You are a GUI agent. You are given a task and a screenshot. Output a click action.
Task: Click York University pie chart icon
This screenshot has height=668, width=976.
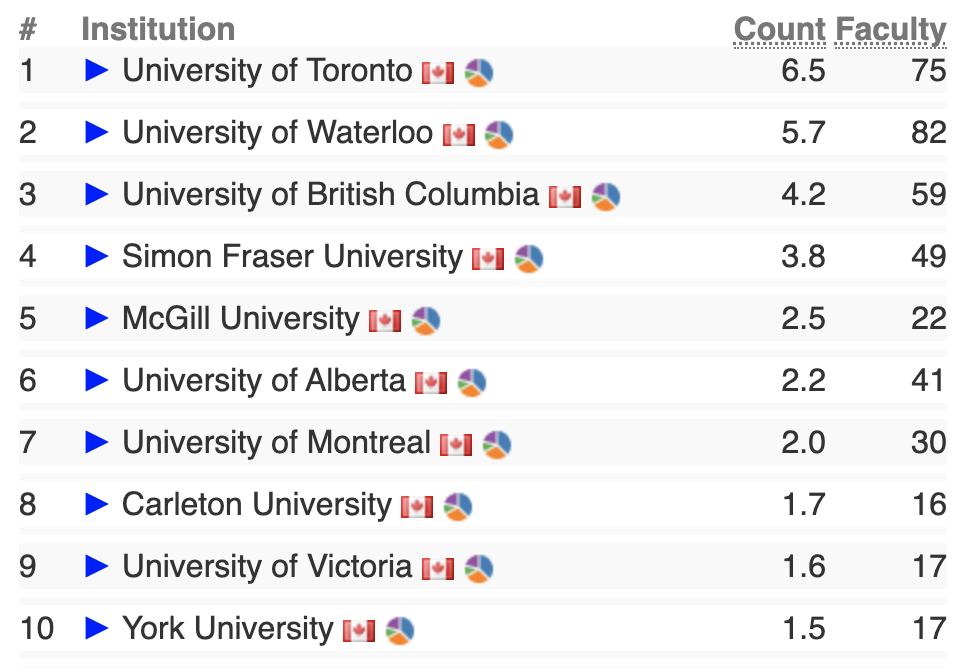point(400,631)
